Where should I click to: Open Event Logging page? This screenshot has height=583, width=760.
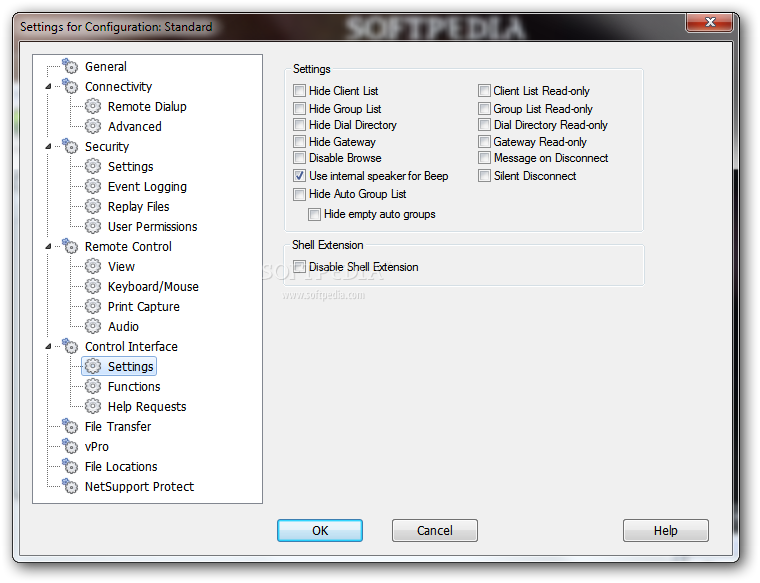(x=147, y=187)
